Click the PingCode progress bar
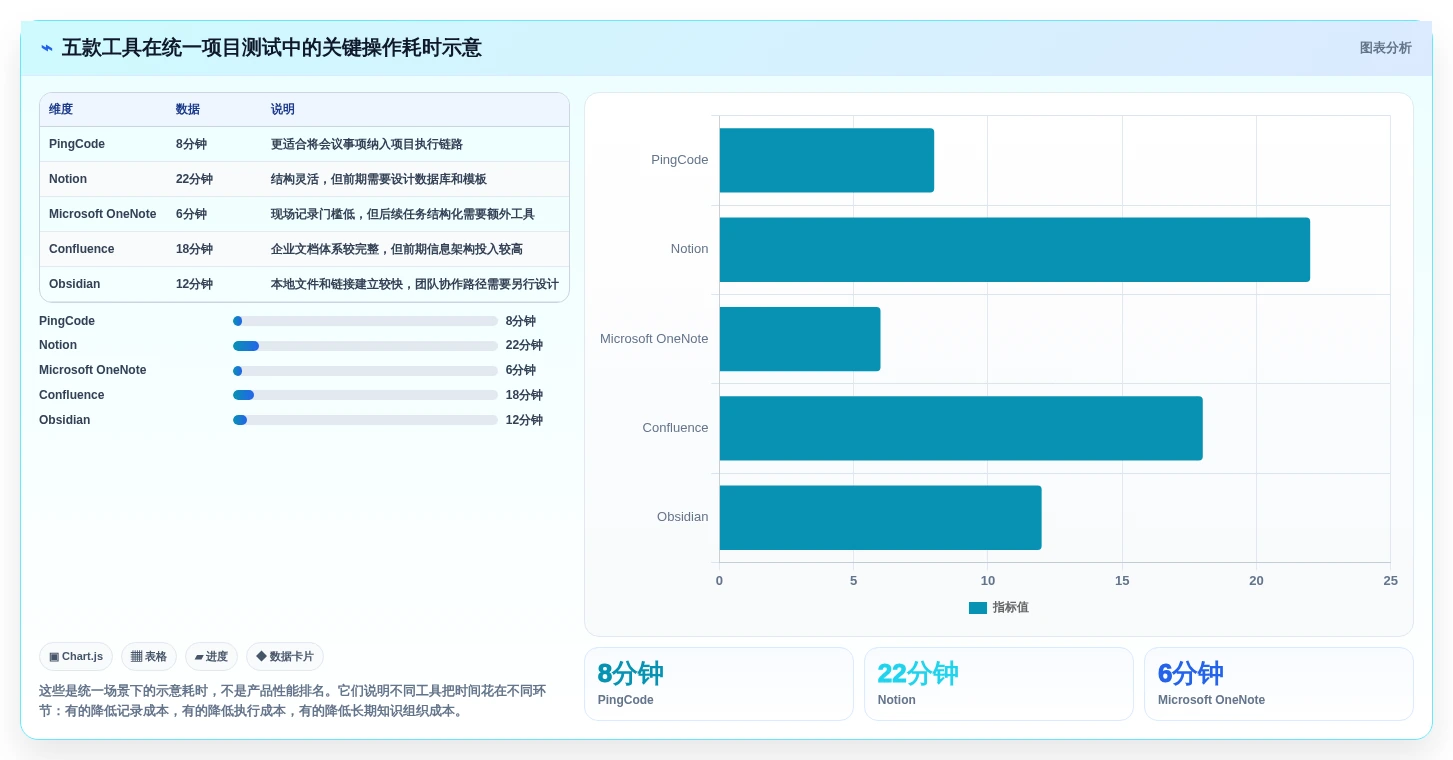Image resolution: width=1453 pixels, height=760 pixels. click(x=365, y=321)
